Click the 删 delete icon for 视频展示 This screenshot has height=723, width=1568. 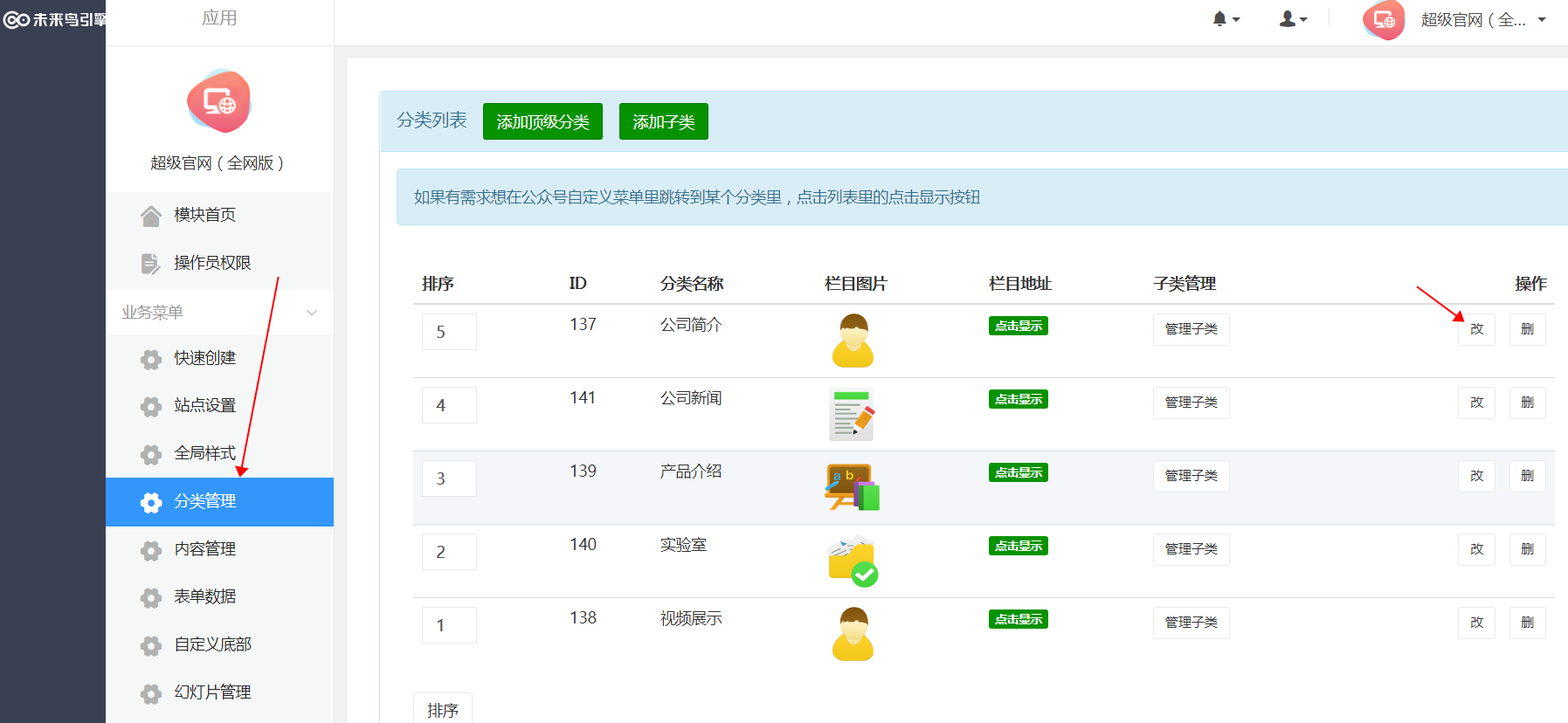pyautogui.click(x=1527, y=623)
